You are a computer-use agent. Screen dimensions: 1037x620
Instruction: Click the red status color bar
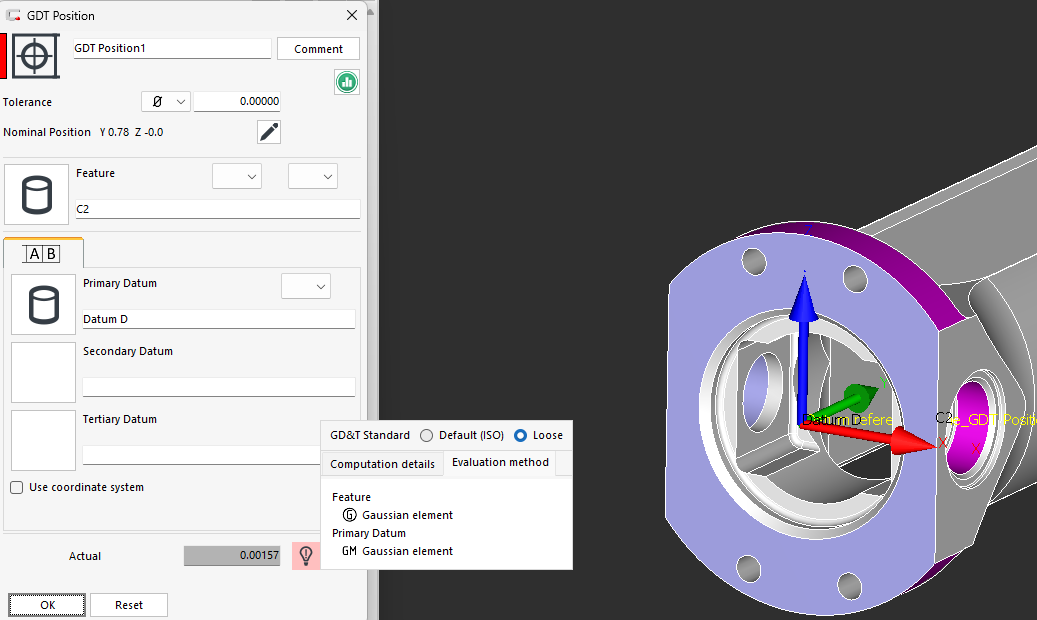(4, 56)
